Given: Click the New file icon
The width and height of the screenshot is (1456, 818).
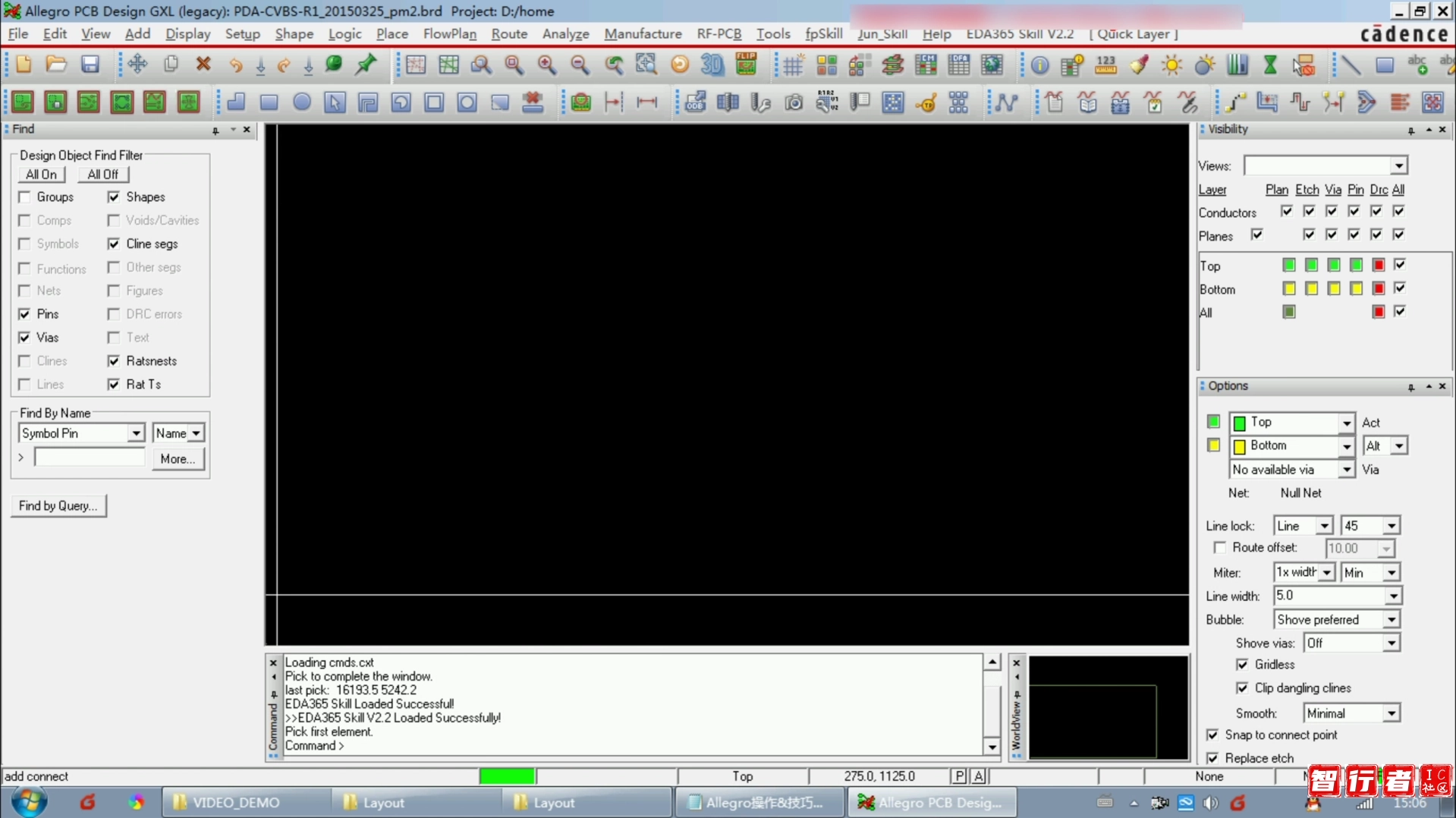Looking at the screenshot, I should (24, 64).
